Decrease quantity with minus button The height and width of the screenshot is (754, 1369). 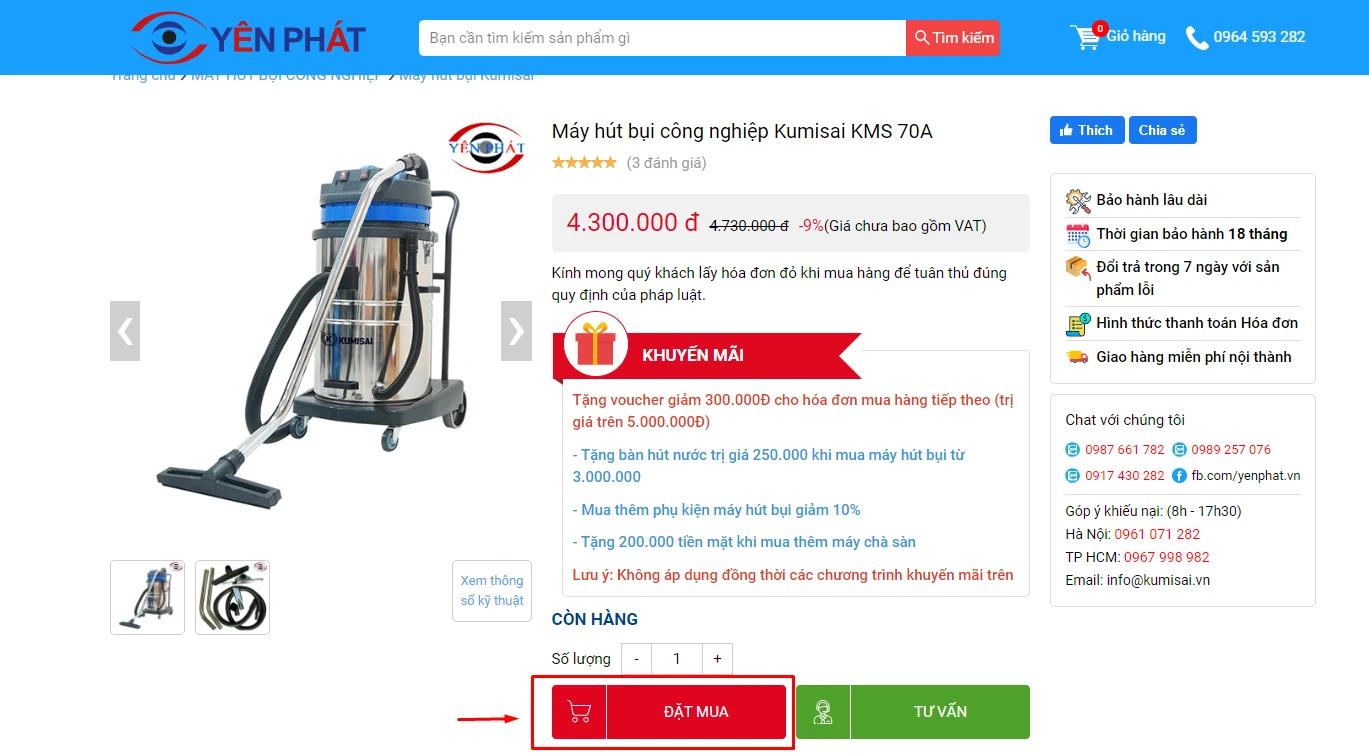click(637, 659)
